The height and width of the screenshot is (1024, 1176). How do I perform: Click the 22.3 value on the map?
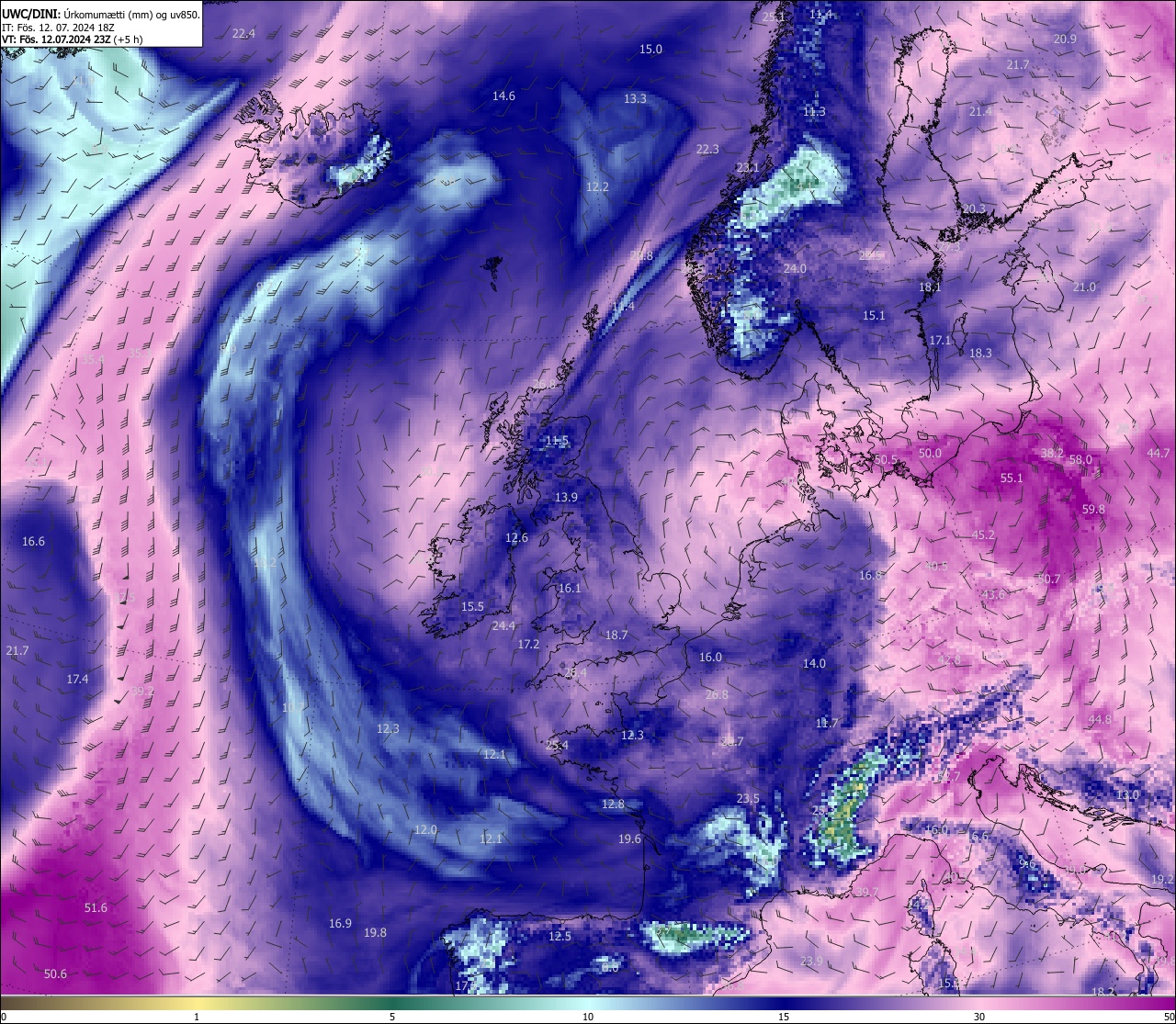pos(707,150)
